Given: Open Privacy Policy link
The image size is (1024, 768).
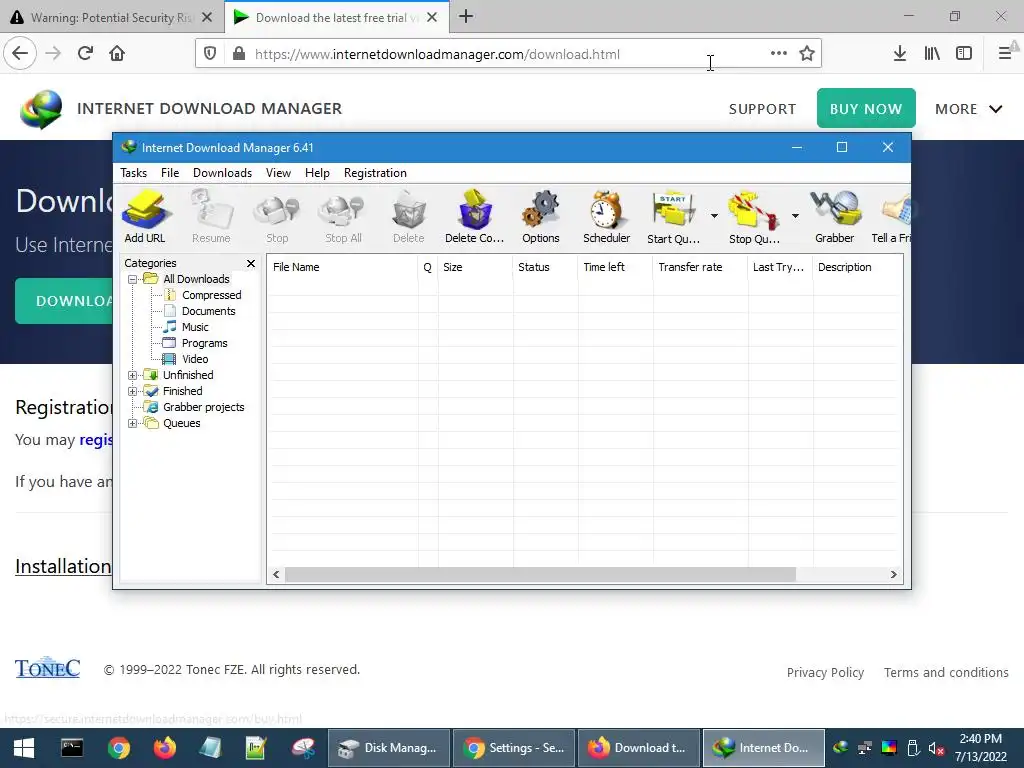Looking at the screenshot, I should (825, 673).
